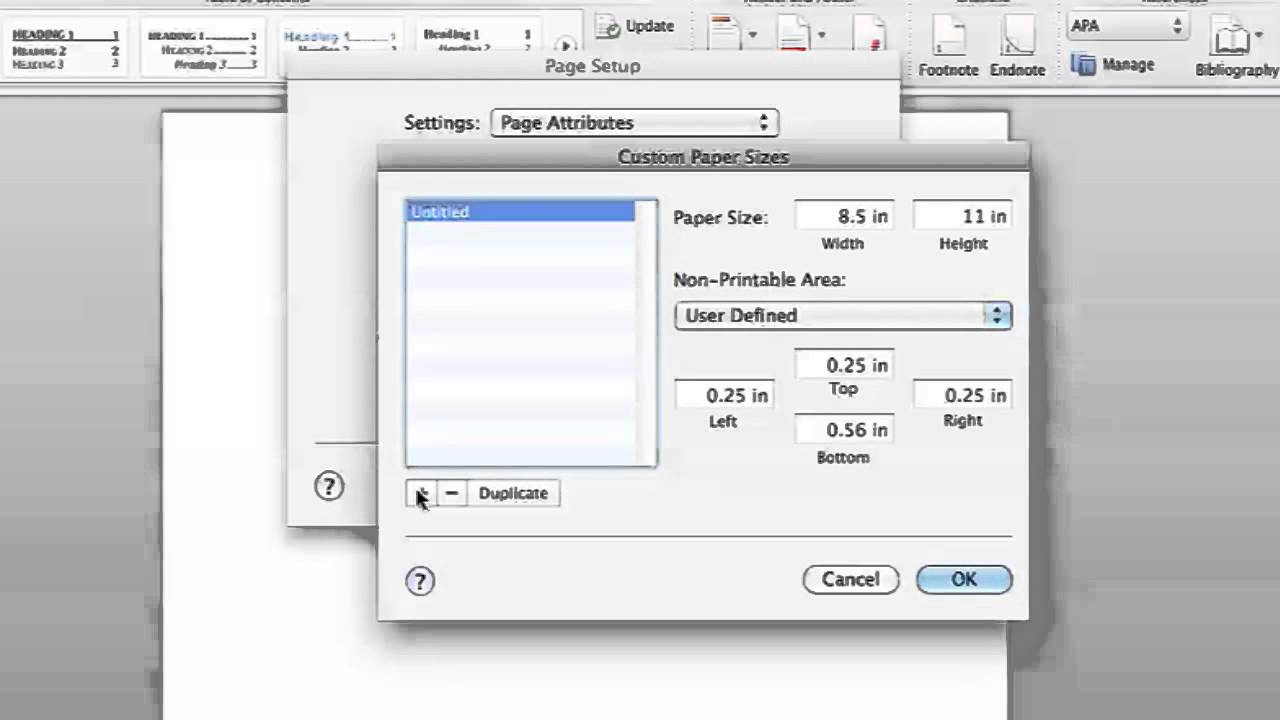Click the Right margin field
The height and width of the screenshot is (720, 1280).
[963, 395]
